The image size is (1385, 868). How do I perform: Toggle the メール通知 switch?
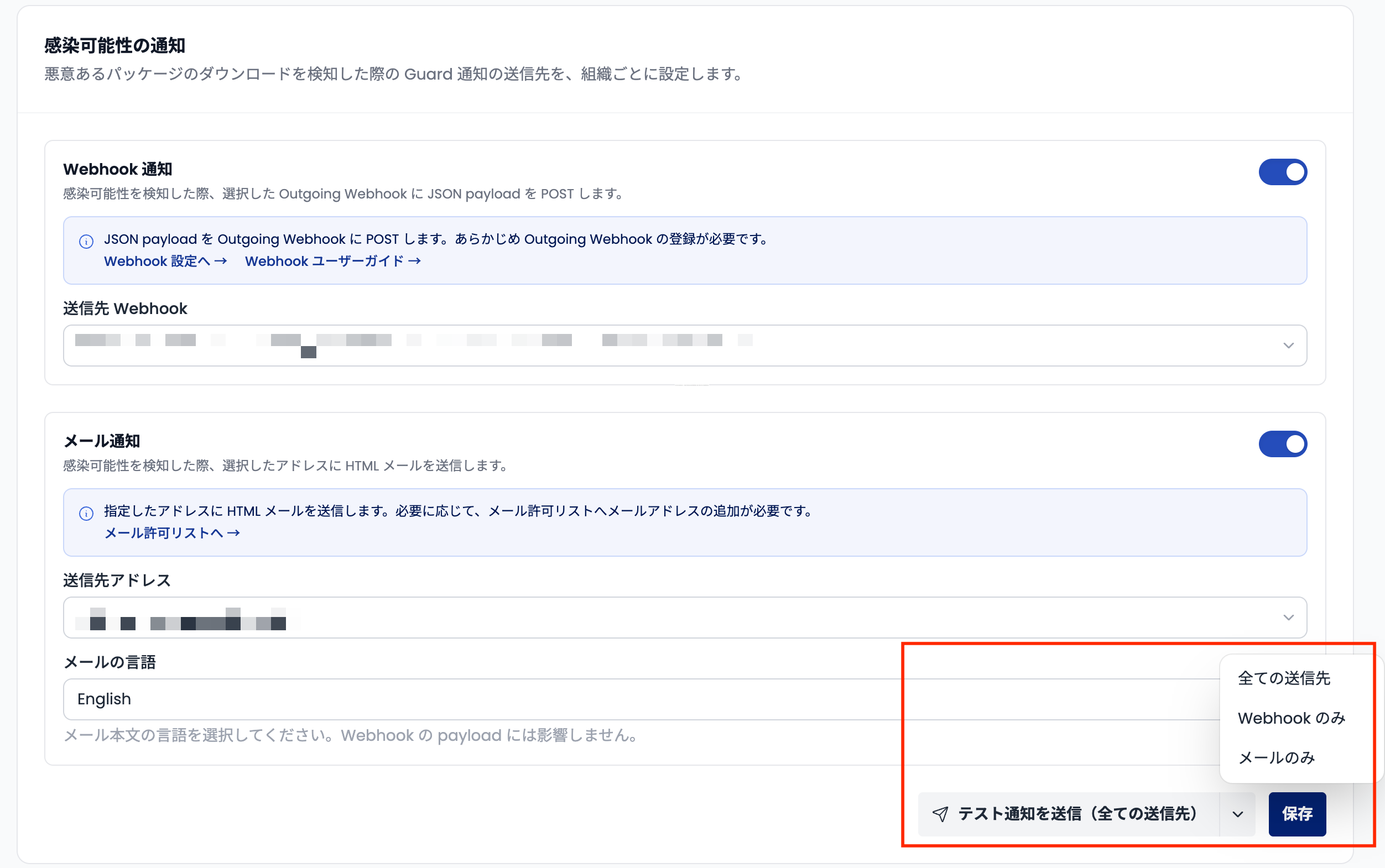point(1282,444)
